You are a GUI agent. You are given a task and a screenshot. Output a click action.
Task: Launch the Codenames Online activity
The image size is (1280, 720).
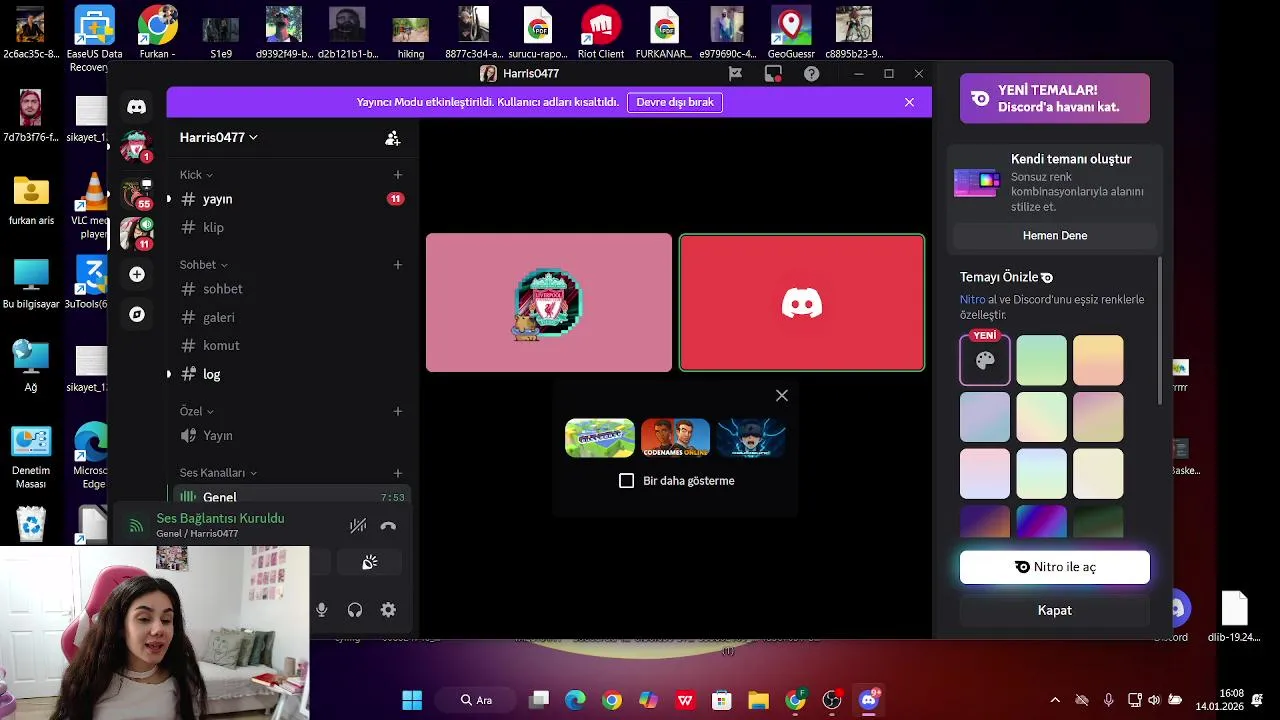[675, 438]
